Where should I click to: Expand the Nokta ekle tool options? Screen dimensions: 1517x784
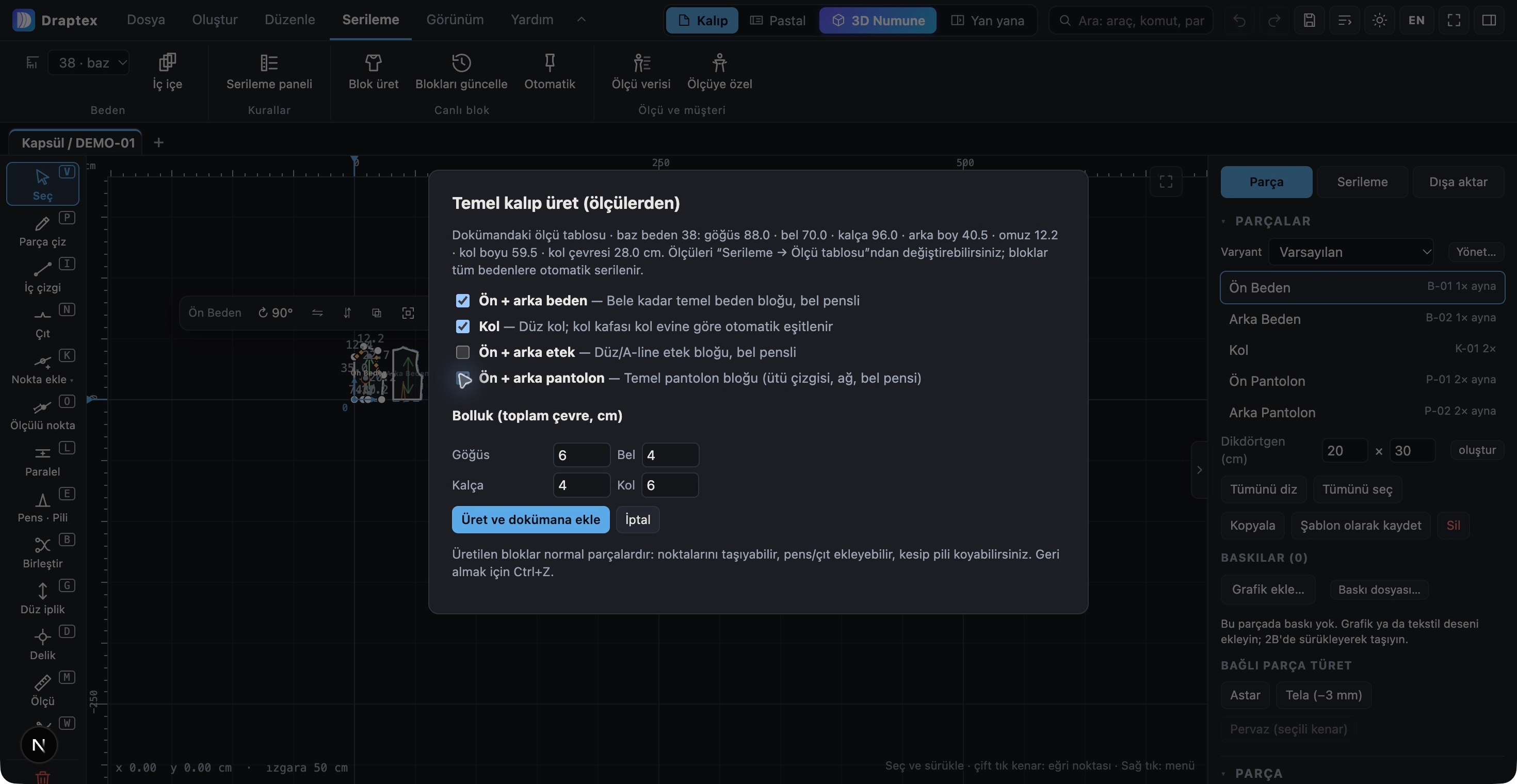click(x=72, y=380)
